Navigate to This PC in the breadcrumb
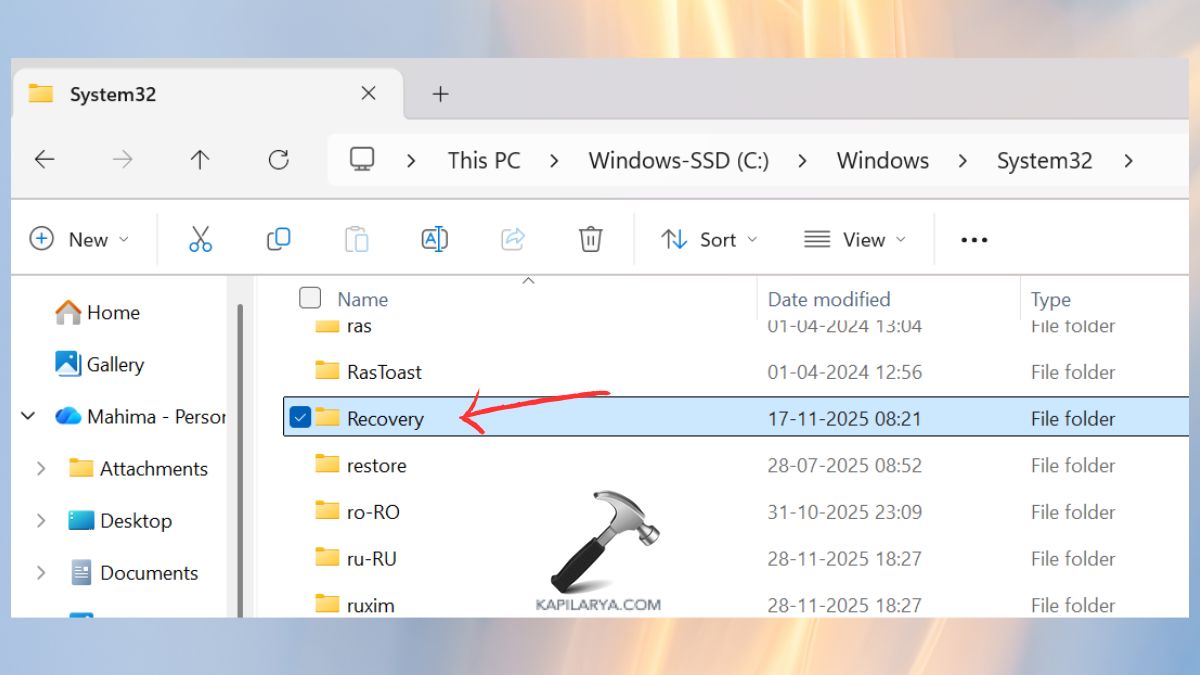This screenshot has height=675, width=1200. [x=483, y=160]
